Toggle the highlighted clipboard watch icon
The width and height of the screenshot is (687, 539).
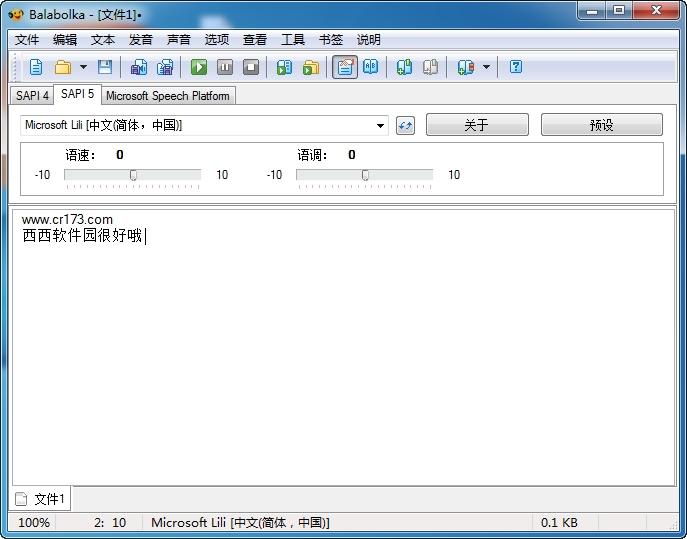345,67
